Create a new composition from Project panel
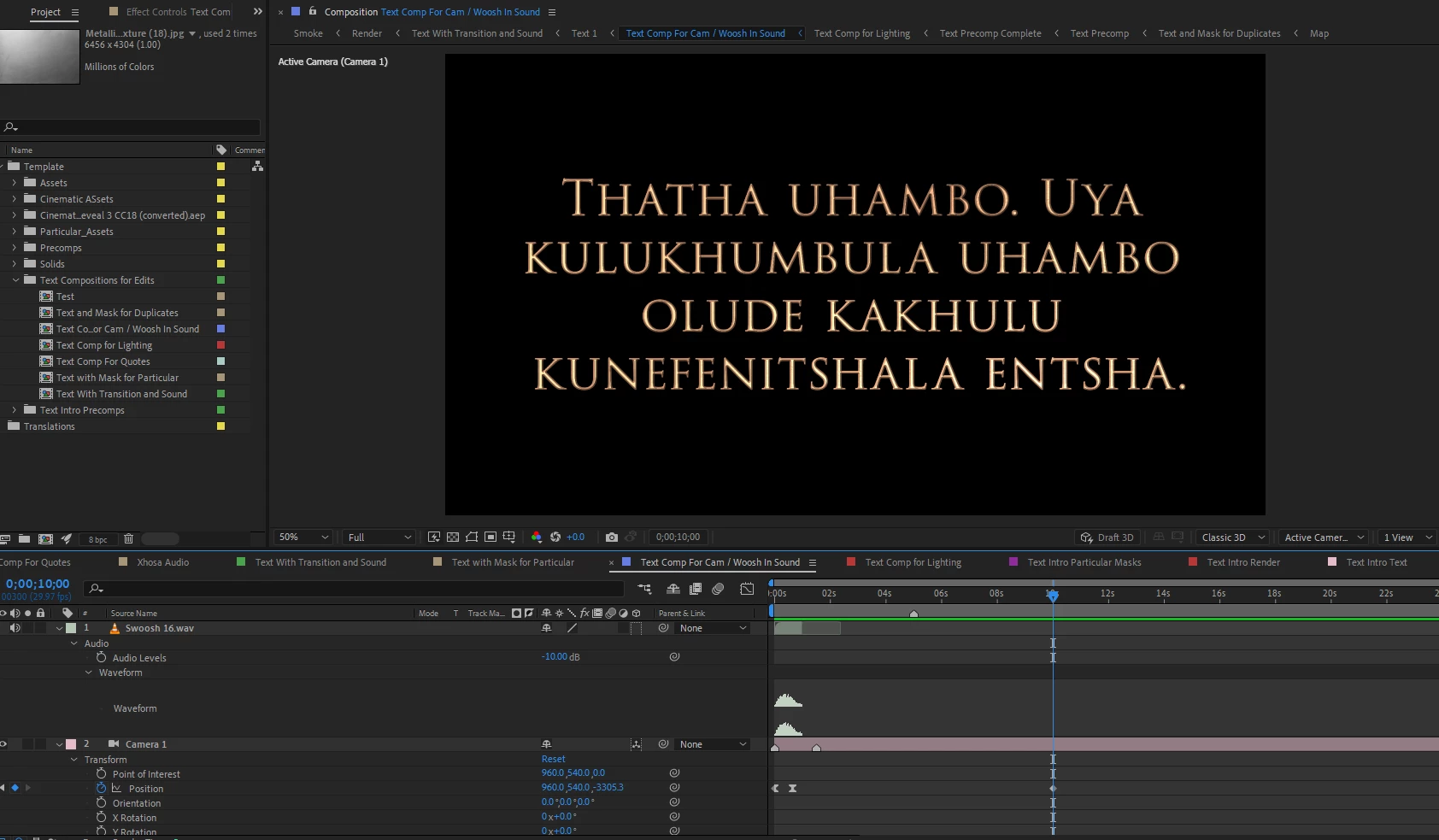Image resolution: width=1439 pixels, height=840 pixels. click(45, 539)
